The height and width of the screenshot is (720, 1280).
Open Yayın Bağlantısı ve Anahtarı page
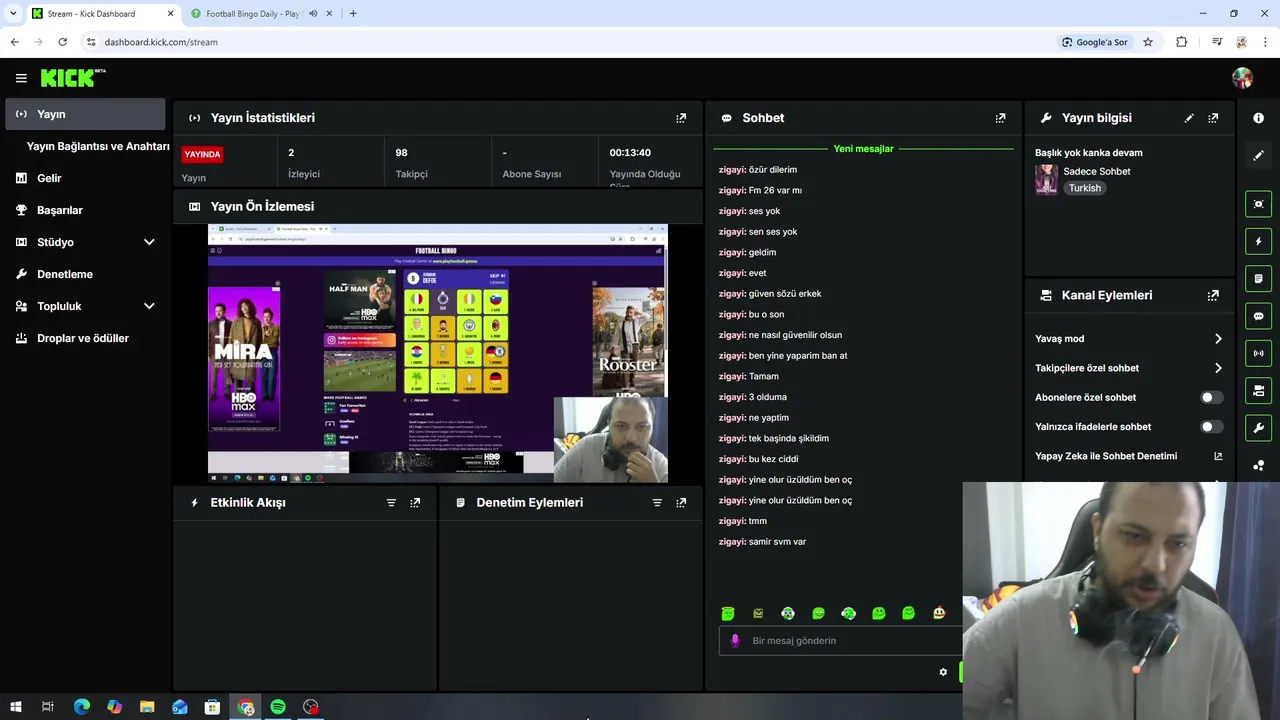pos(98,146)
